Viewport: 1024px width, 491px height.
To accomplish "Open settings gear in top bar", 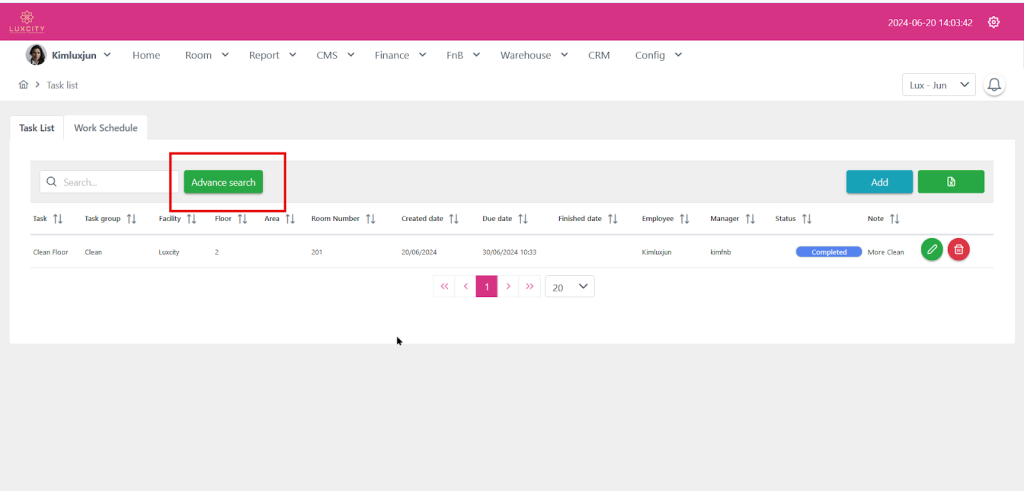I will pyautogui.click(x=993, y=22).
